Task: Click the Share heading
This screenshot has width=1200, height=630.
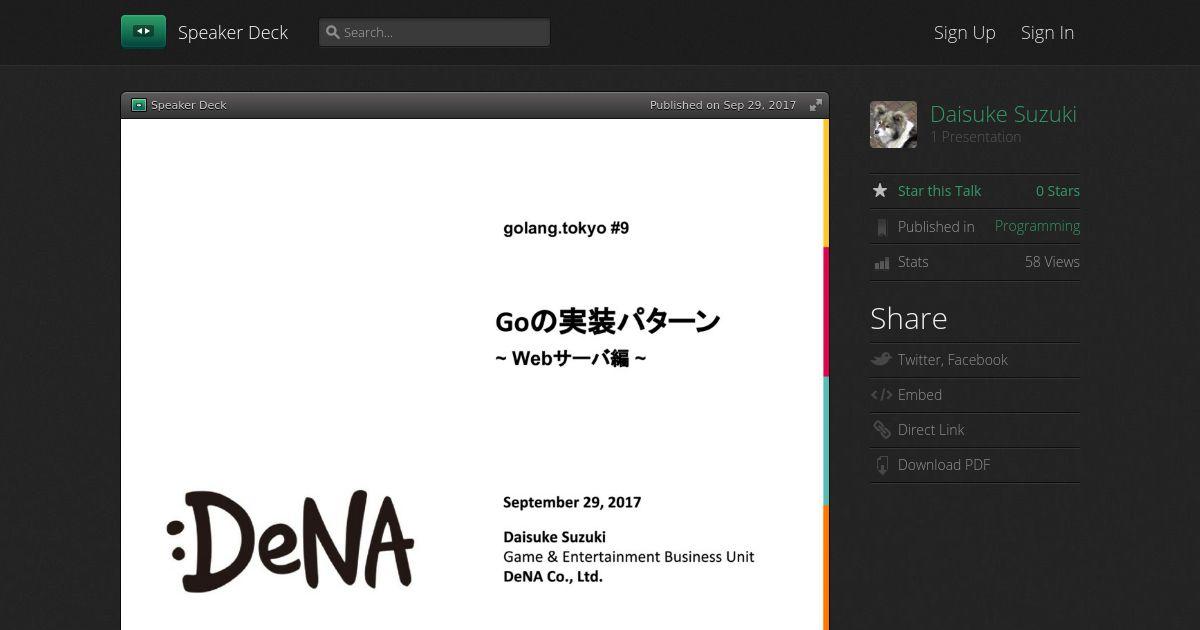Action: click(x=908, y=318)
